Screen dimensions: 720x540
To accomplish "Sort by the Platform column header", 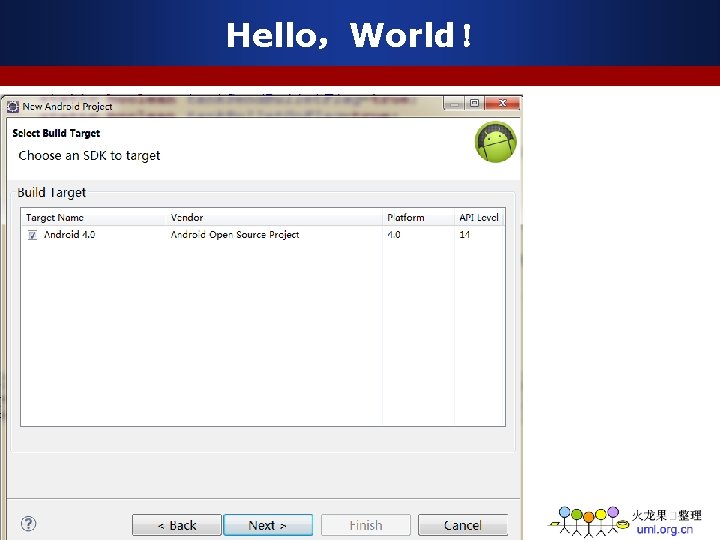I will [x=418, y=218].
